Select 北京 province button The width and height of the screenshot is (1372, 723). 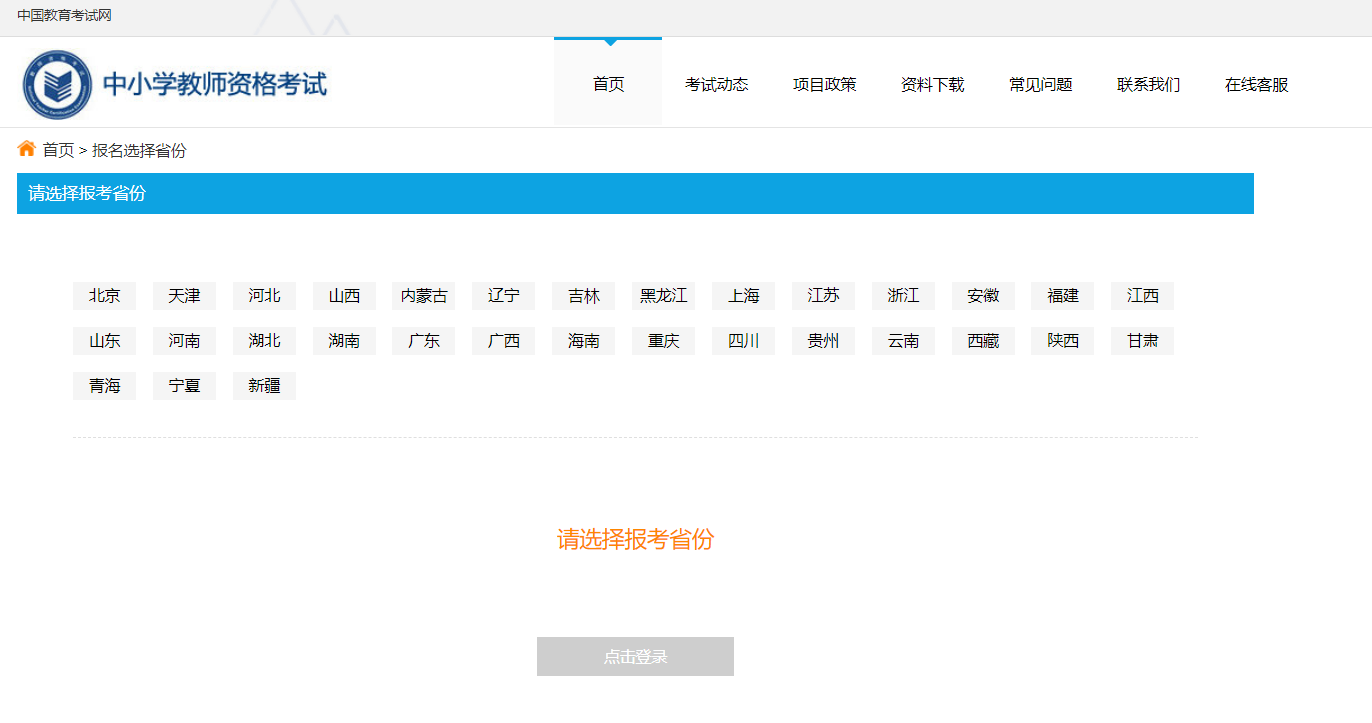coord(104,296)
